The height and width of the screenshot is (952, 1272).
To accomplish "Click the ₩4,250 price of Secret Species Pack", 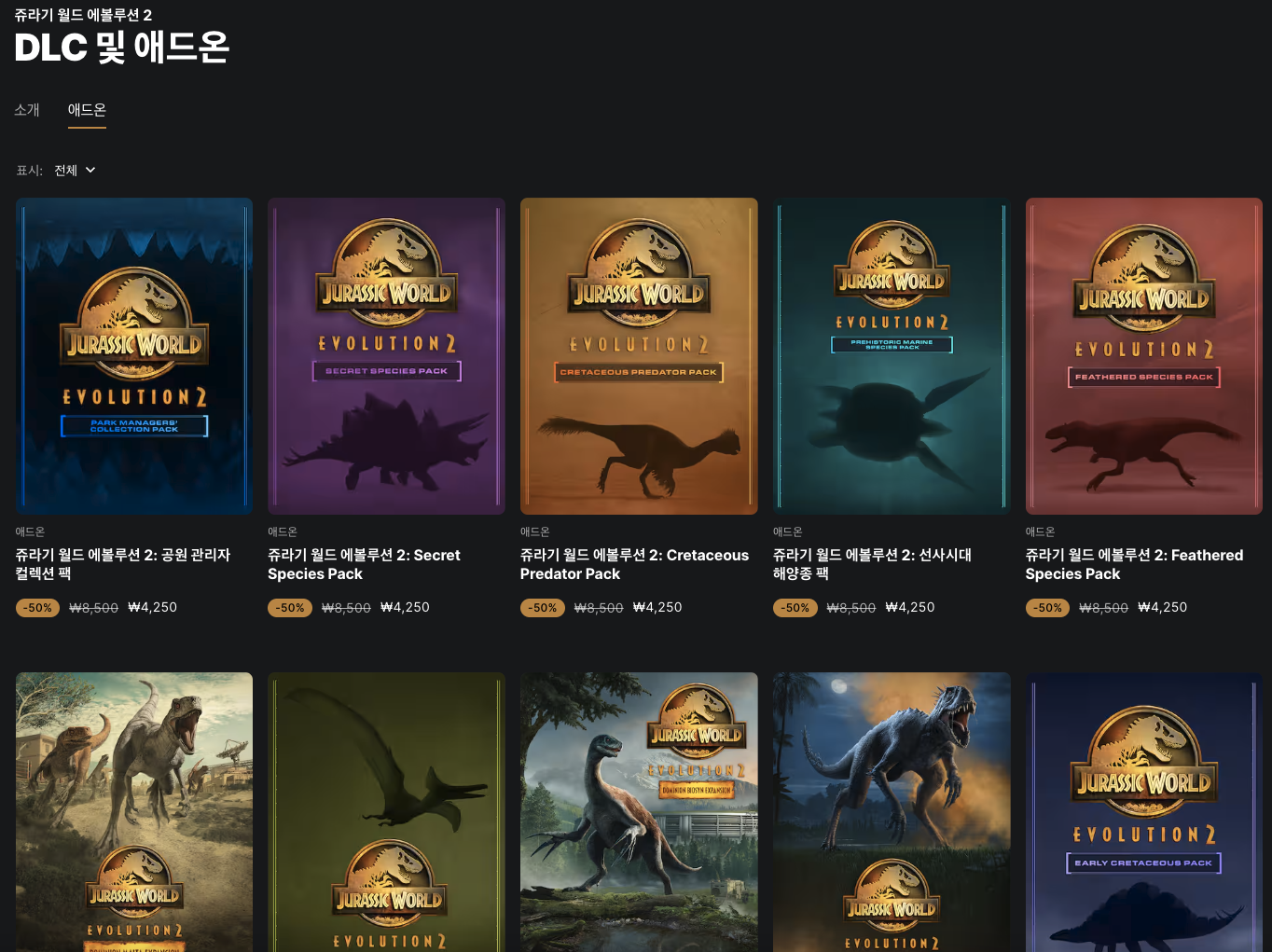I will point(405,607).
